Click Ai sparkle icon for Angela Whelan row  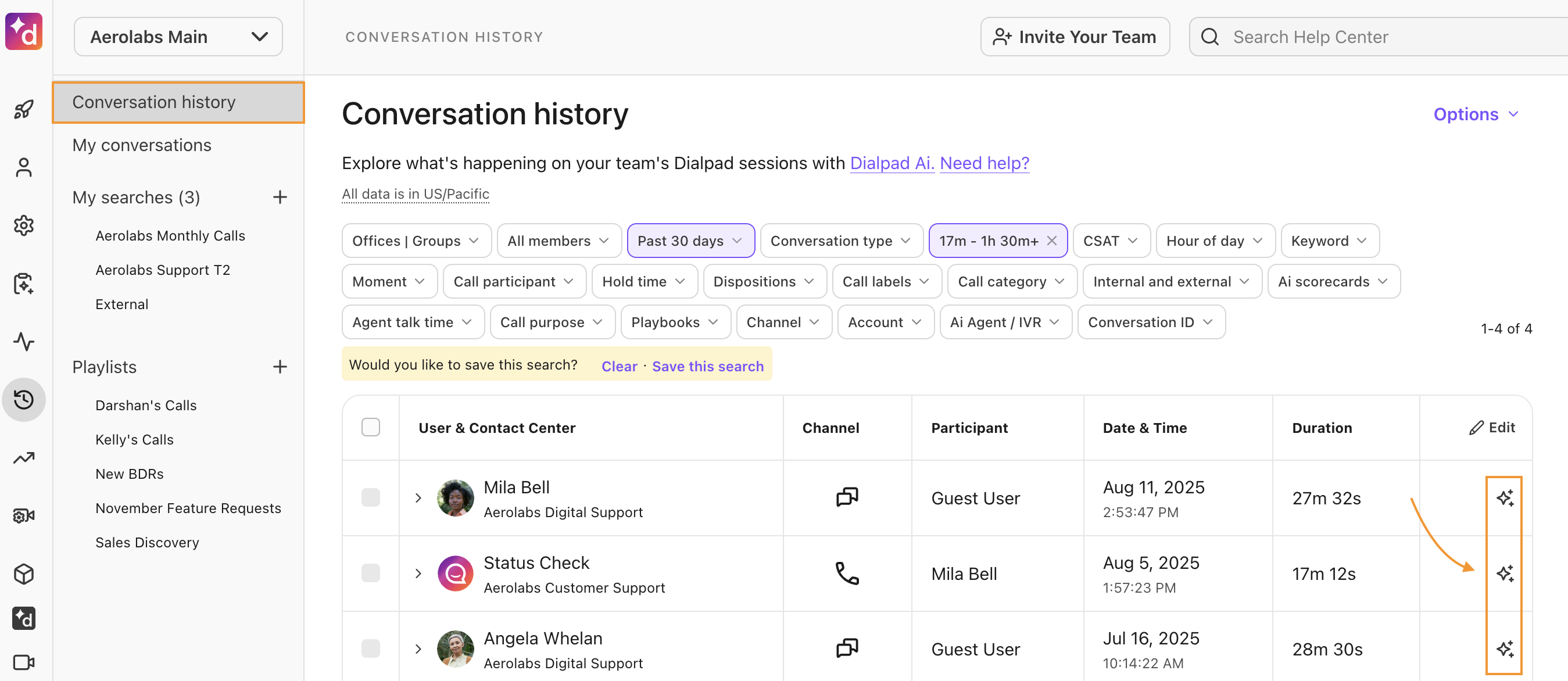(1505, 650)
